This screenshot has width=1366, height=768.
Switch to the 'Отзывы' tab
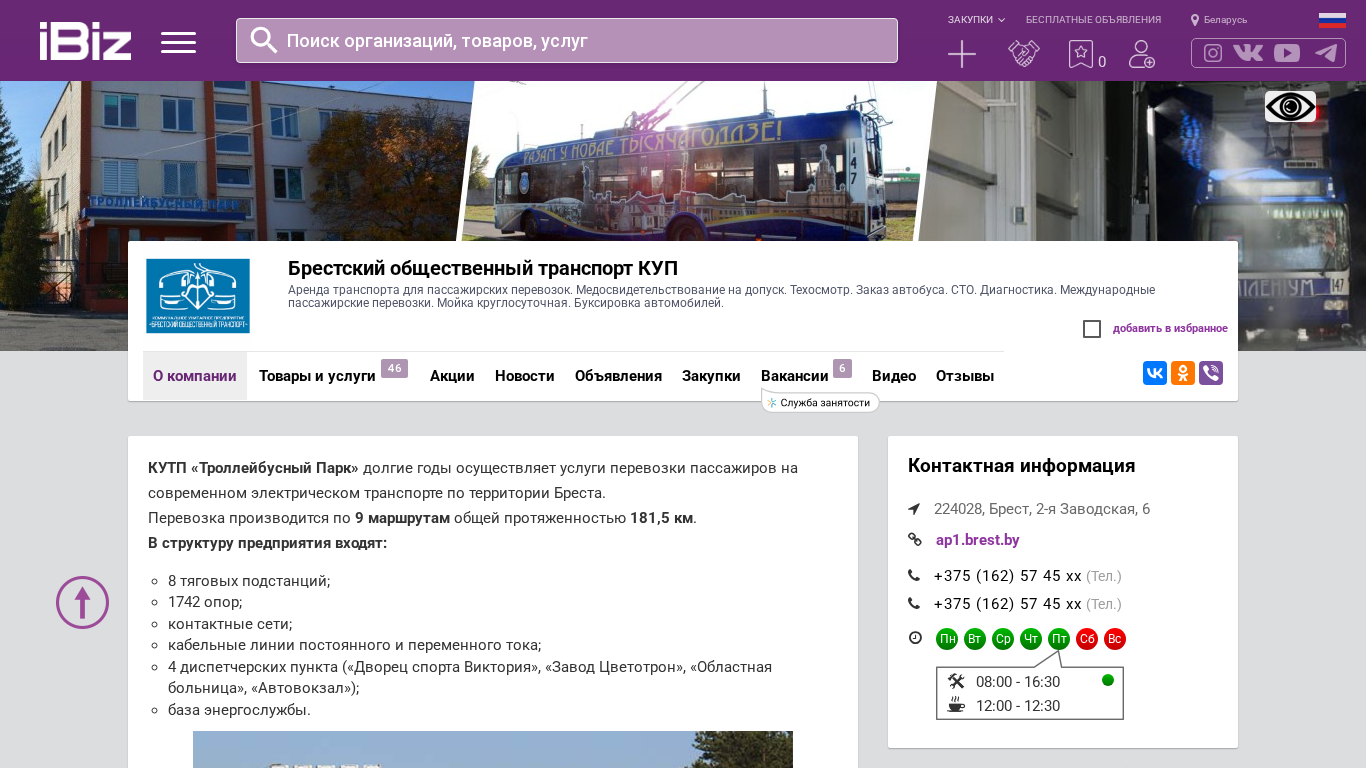click(x=965, y=376)
